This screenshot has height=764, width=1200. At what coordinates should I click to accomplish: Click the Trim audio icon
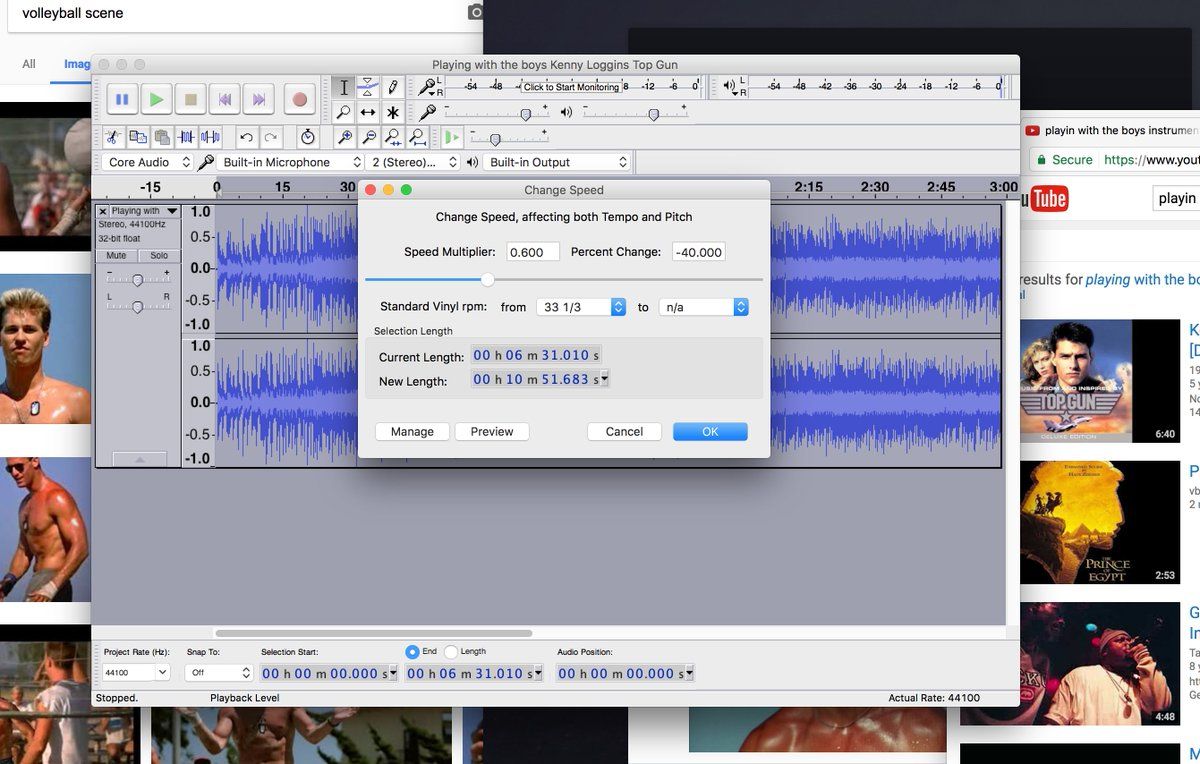(186, 137)
